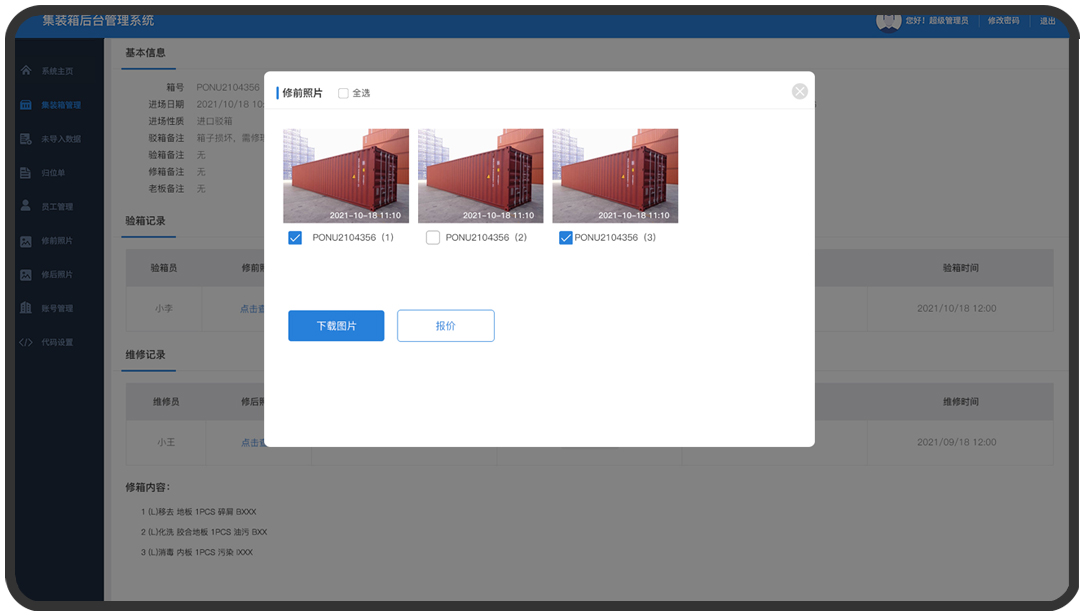Click the 报价 quote button
The image size is (1084, 615).
coord(445,326)
